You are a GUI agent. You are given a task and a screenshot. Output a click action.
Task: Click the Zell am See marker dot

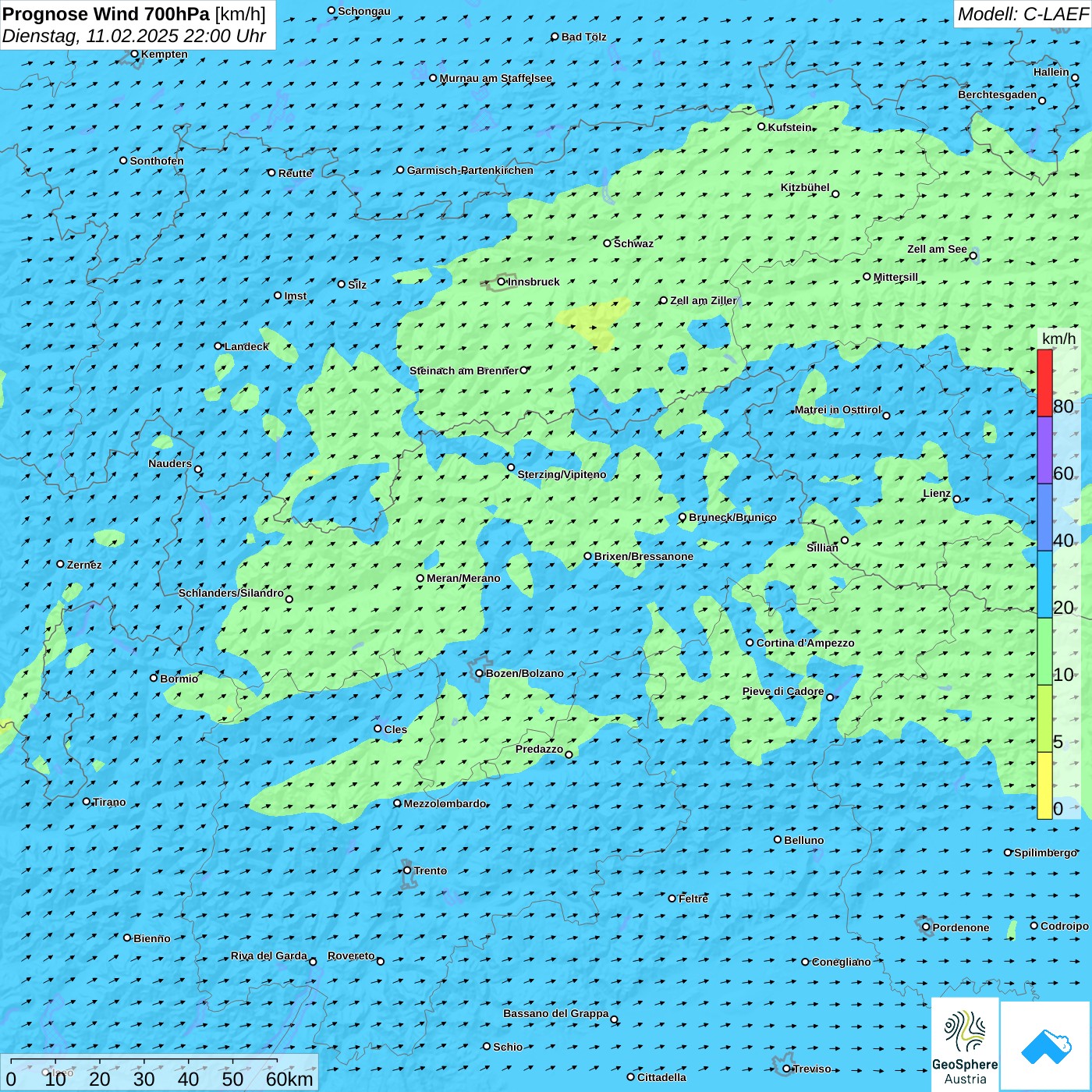973,256
